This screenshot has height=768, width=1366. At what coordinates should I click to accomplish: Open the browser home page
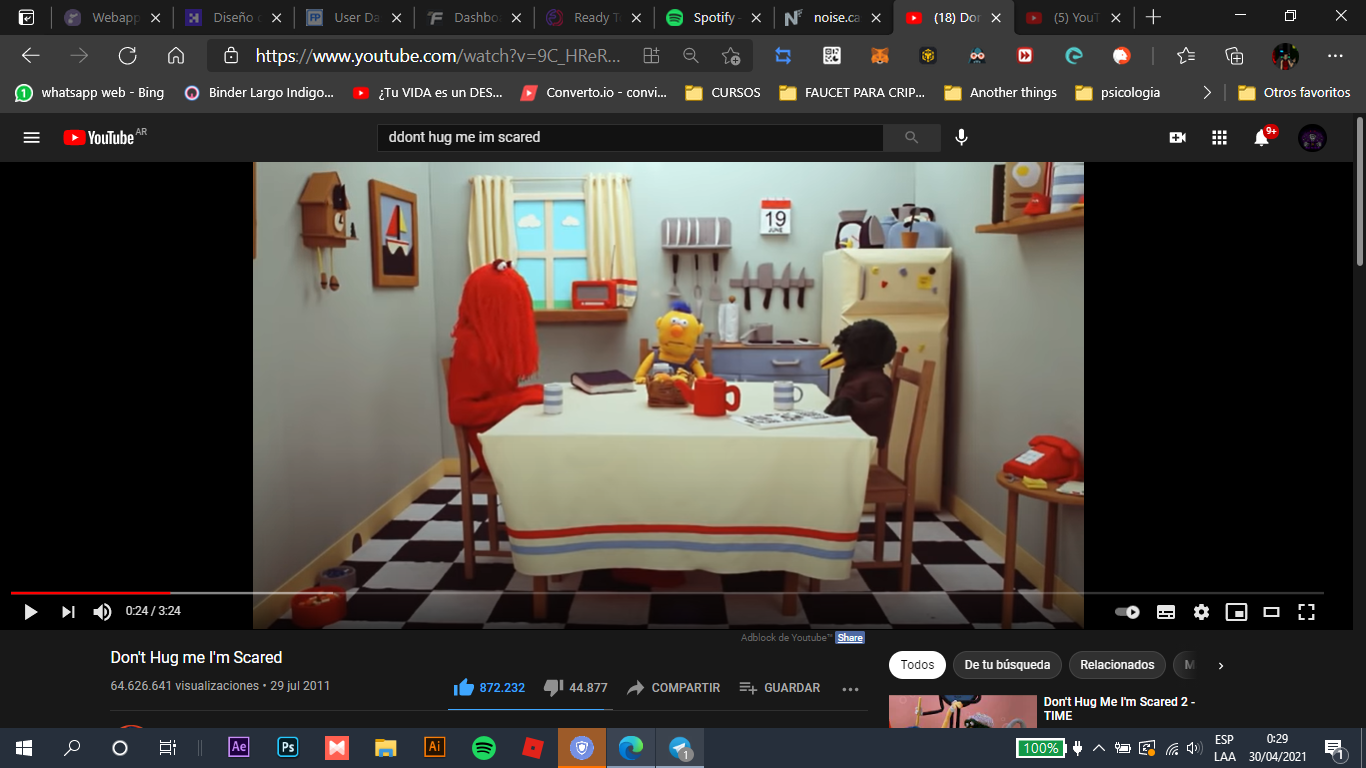[x=176, y=56]
